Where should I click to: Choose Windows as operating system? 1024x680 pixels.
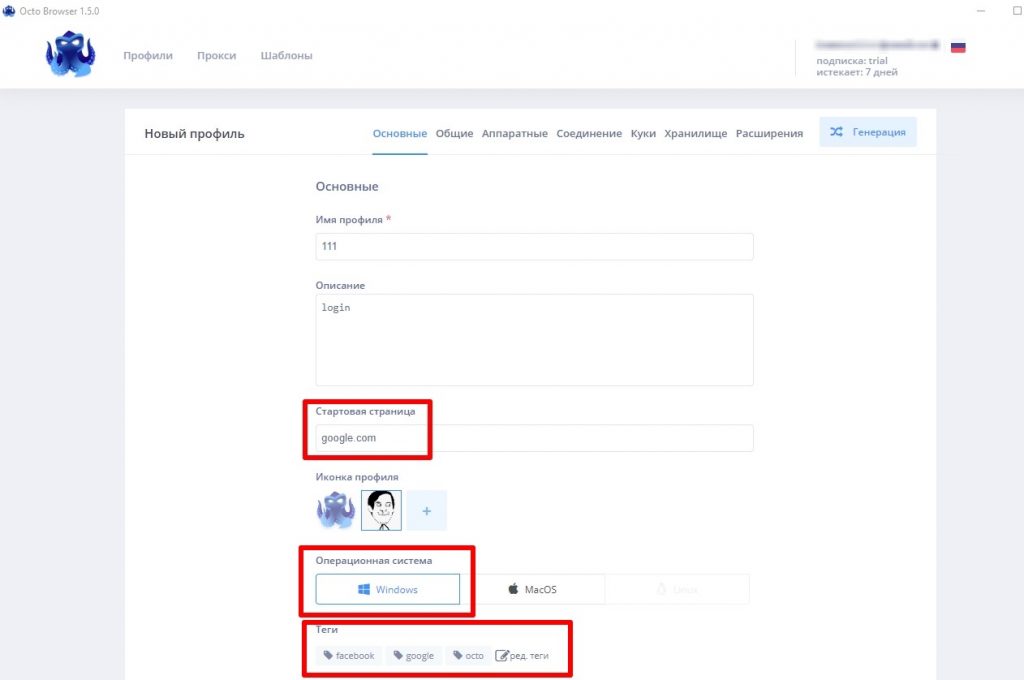388,589
